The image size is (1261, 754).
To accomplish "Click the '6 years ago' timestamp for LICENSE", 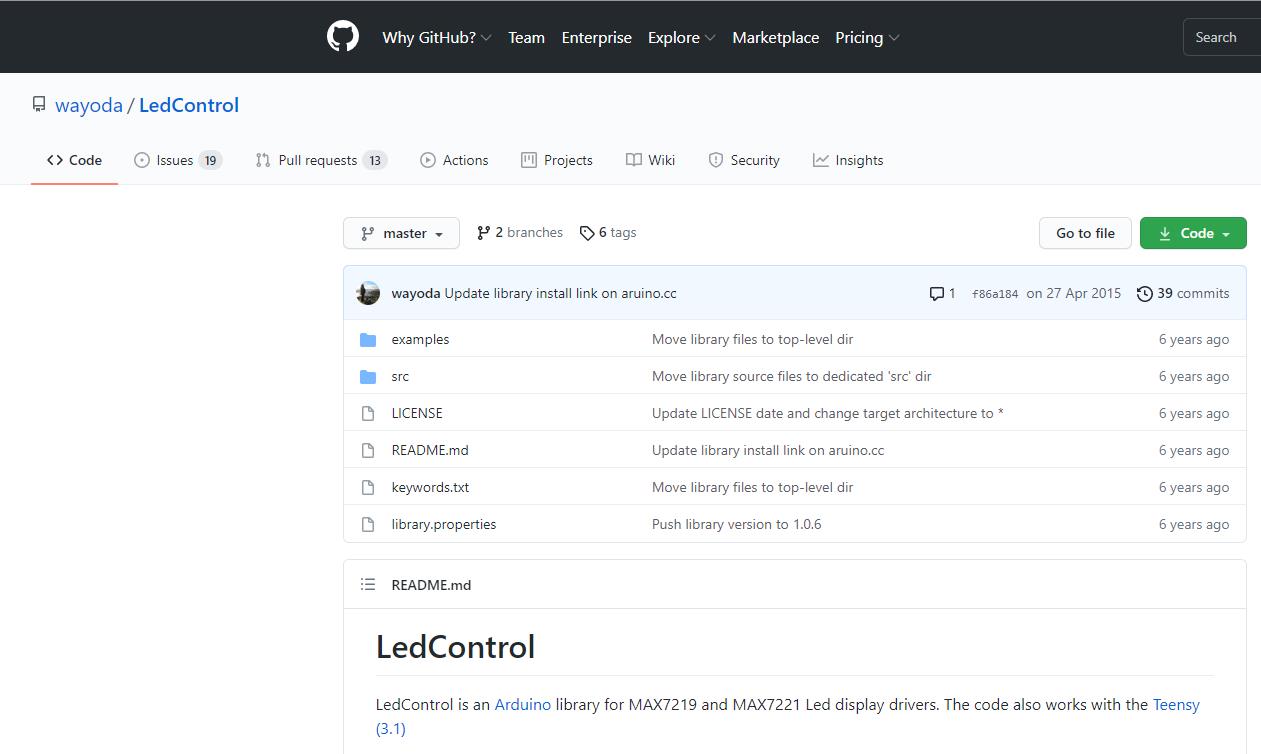I will pyautogui.click(x=1194, y=413).
